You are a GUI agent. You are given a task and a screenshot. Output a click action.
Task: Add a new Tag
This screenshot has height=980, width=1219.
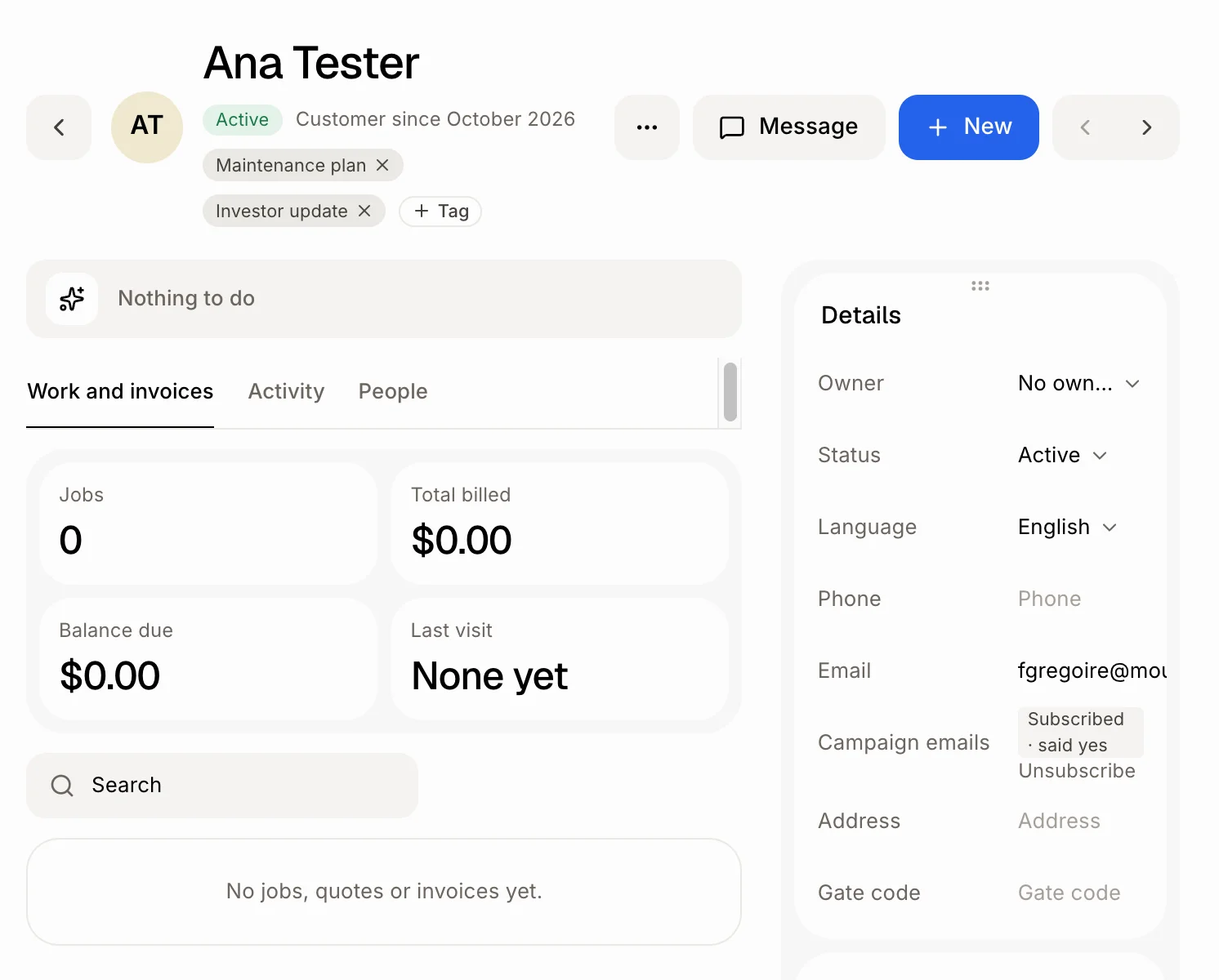click(440, 211)
